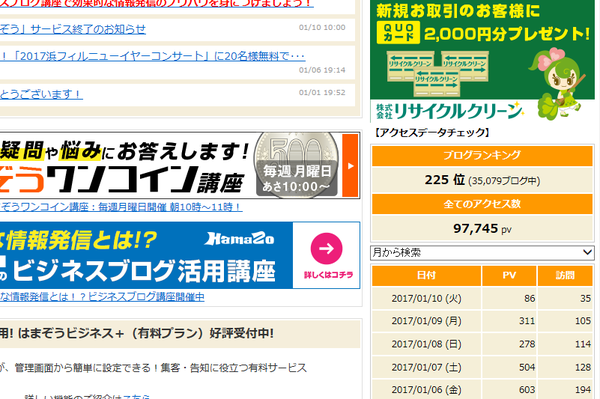This screenshot has width=600, height=399.
Task: Click the PV value 504
Action: coord(527,367)
